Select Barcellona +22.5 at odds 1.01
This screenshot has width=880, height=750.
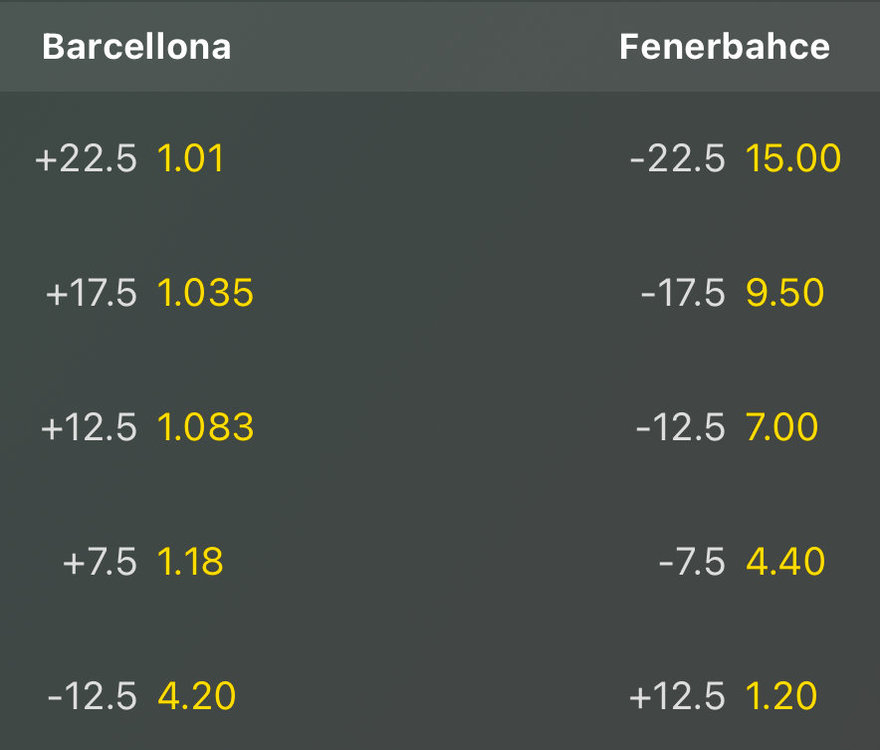click(x=130, y=158)
